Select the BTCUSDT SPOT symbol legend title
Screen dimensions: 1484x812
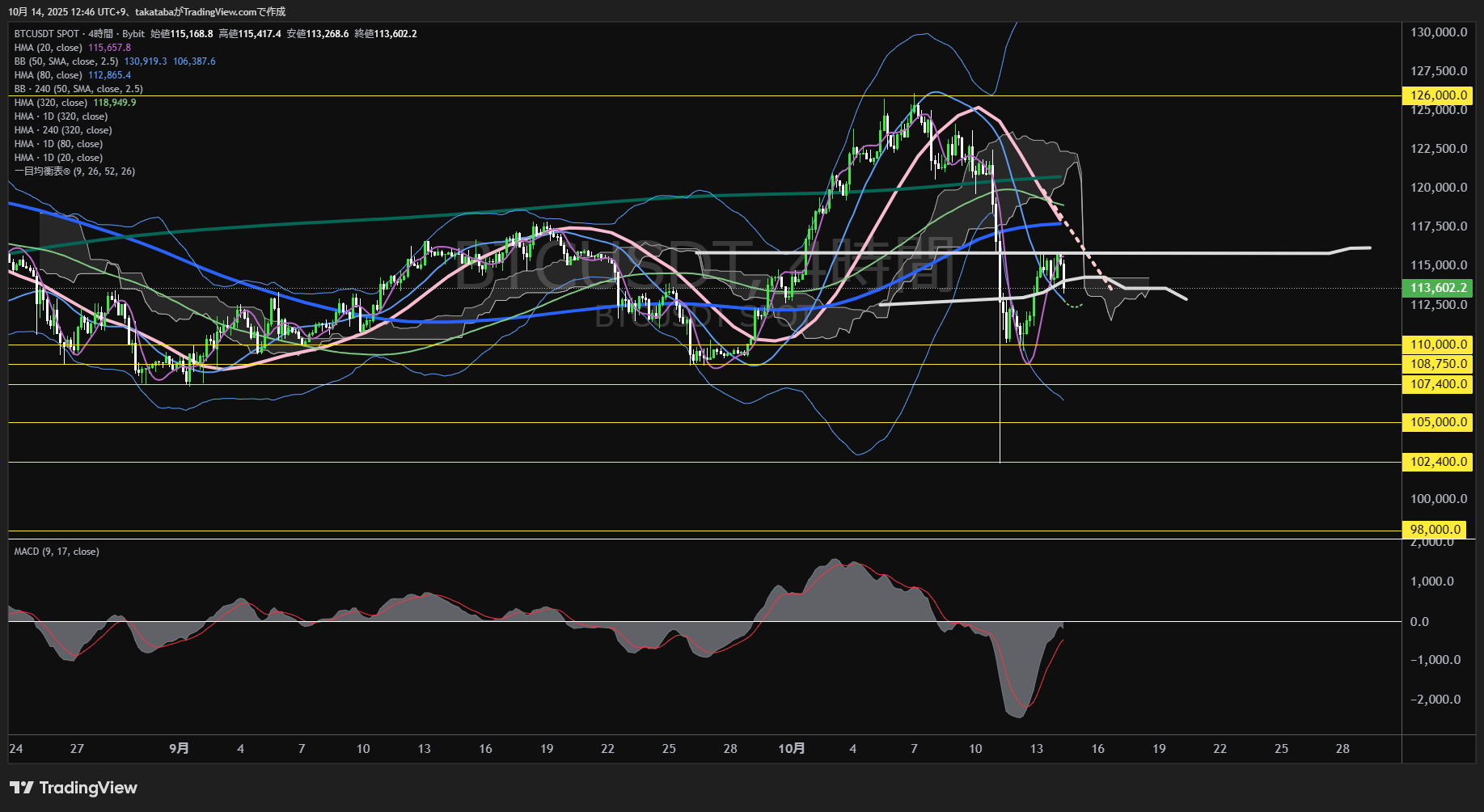(x=47, y=34)
